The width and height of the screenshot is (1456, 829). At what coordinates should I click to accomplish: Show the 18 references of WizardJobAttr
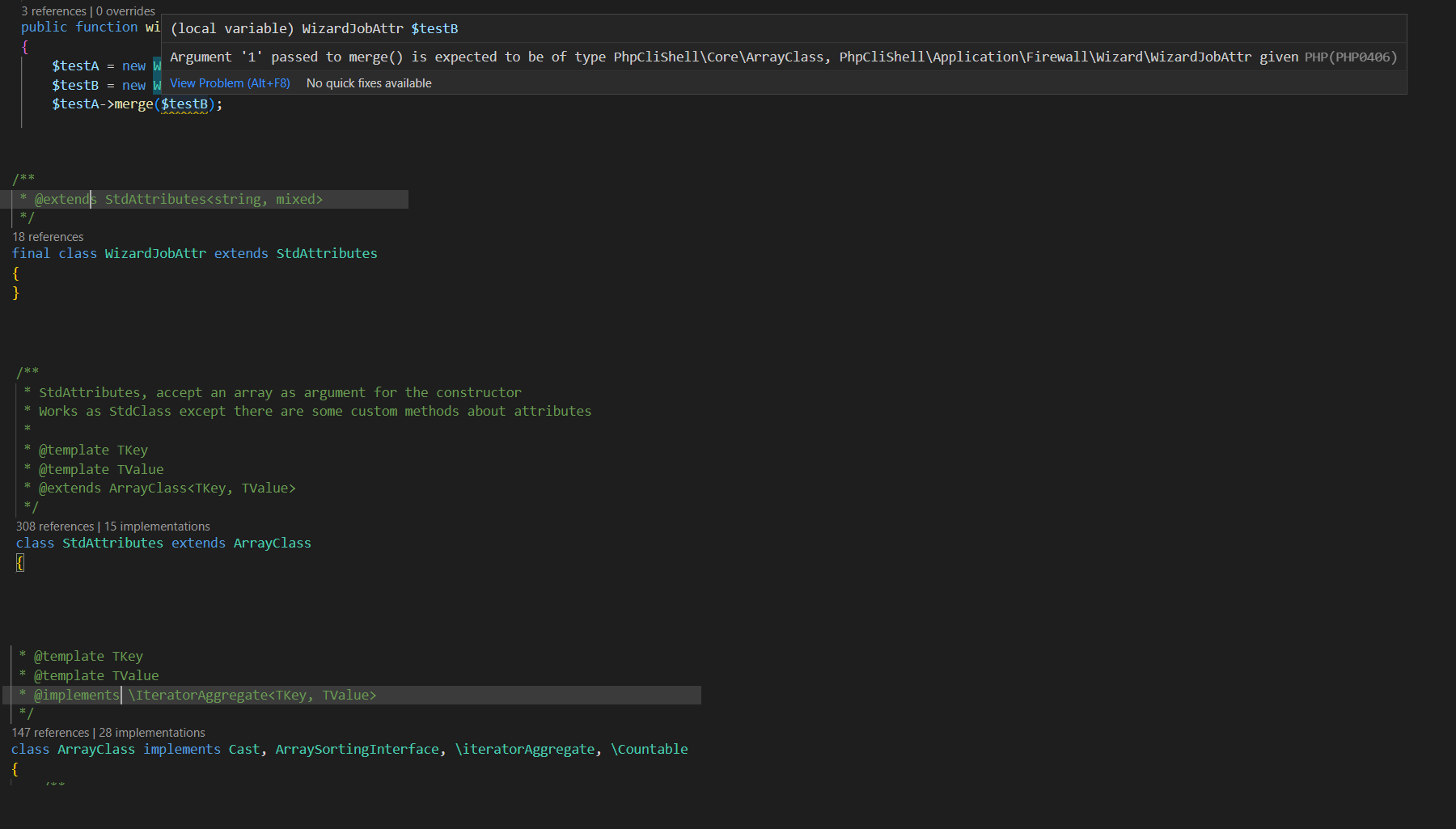(x=48, y=237)
